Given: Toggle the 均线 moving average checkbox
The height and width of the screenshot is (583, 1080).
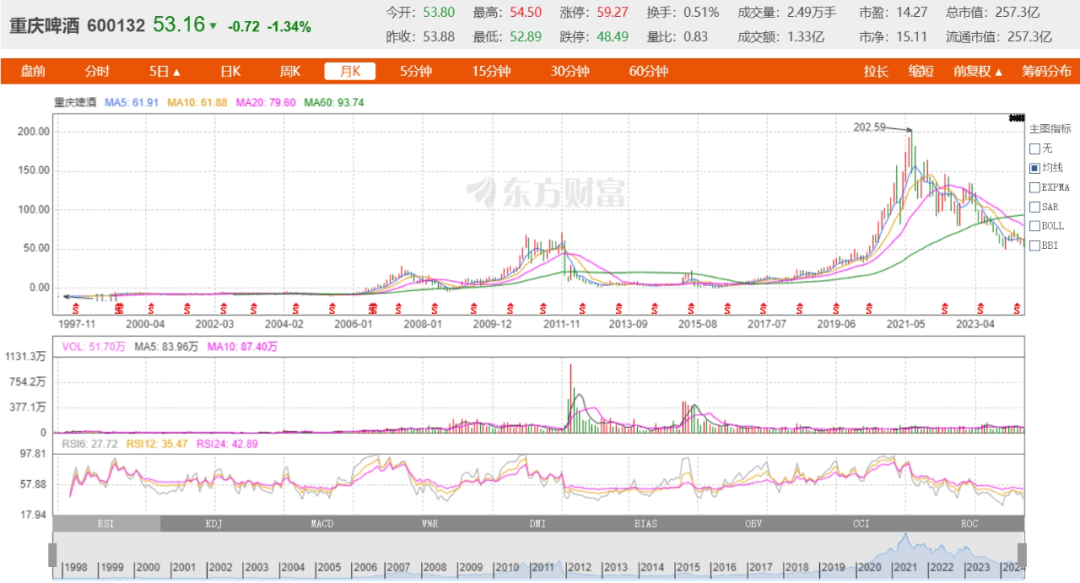Looking at the screenshot, I should [x=1034, y=168].
